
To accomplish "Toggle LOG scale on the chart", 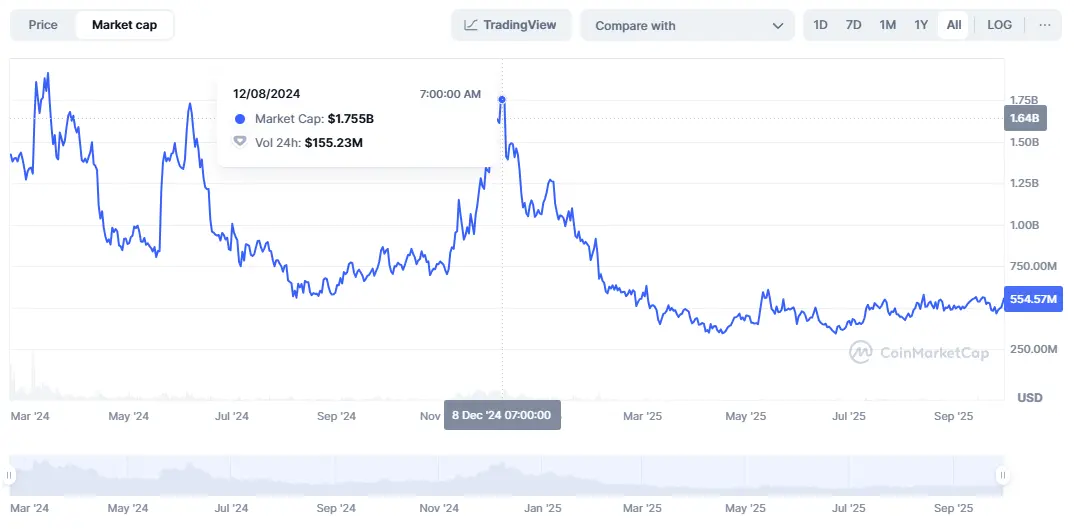I will (999, 25).
